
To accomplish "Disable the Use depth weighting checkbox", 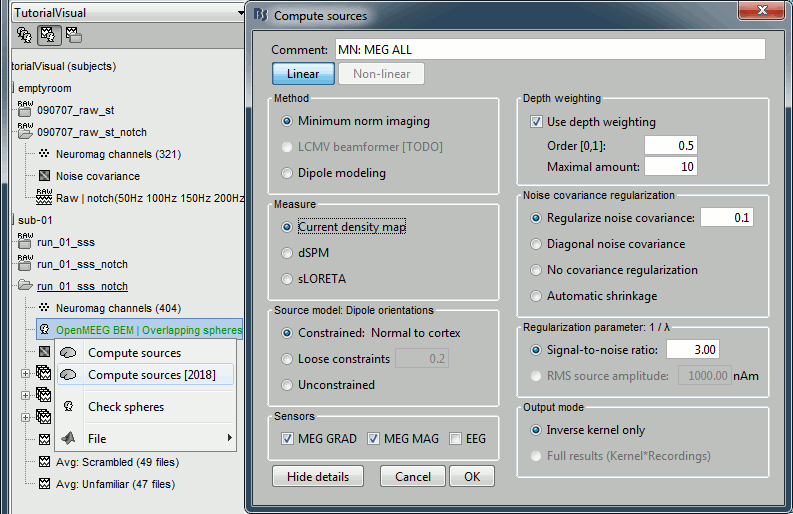I will point(536,122).
